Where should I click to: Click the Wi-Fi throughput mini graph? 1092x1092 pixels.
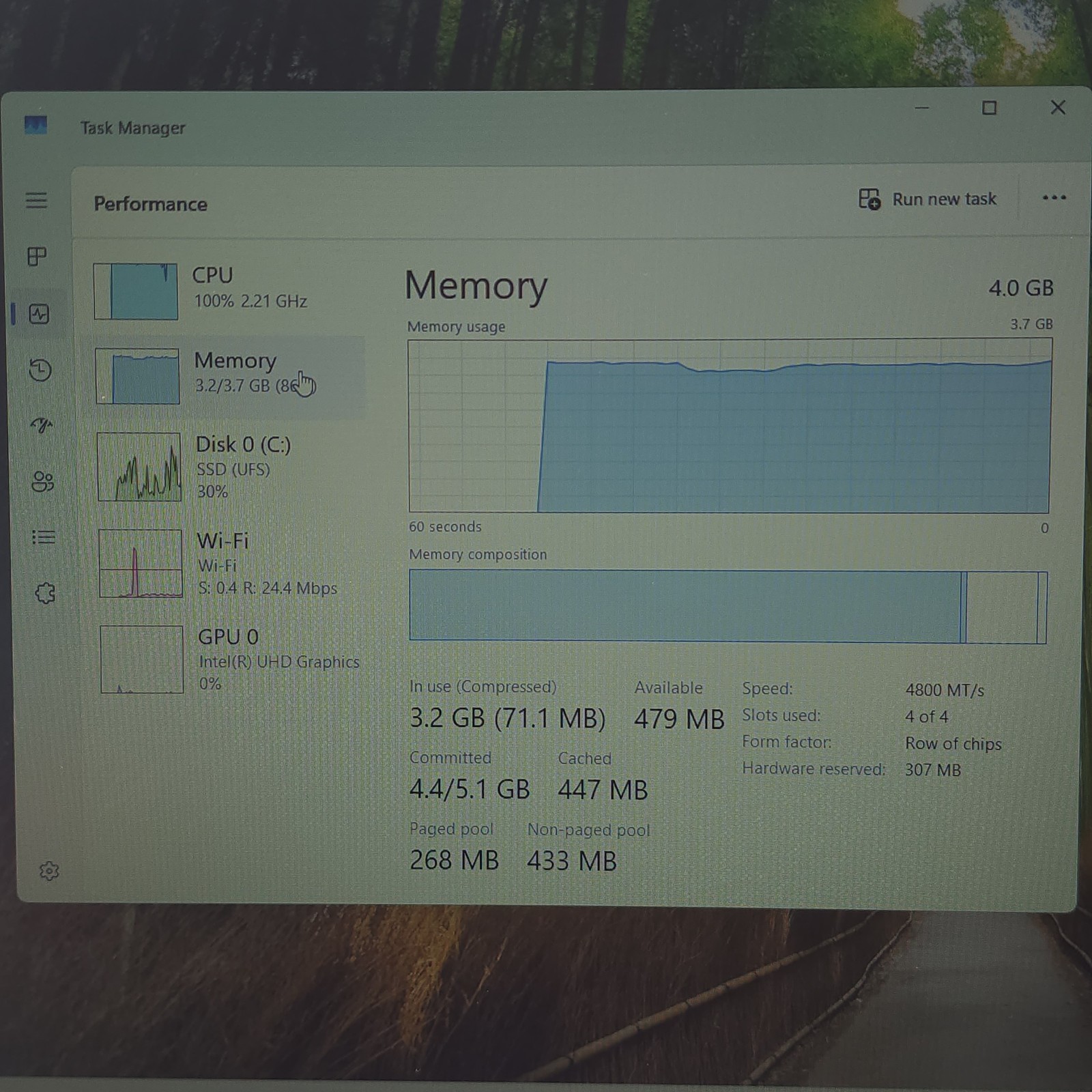141,564
